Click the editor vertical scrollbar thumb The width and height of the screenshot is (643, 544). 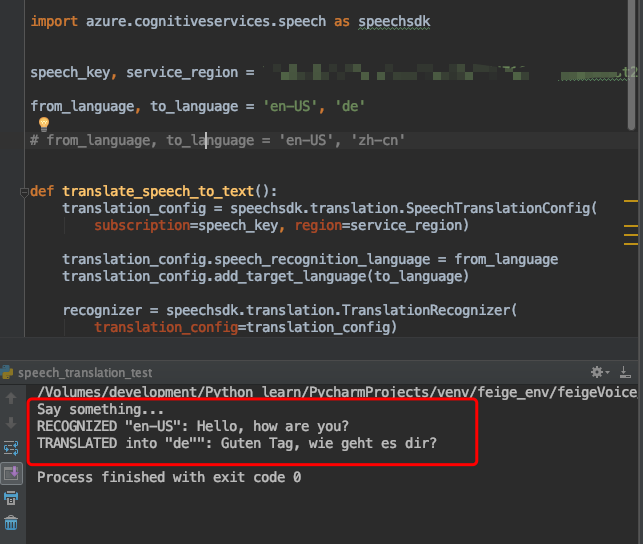632,65
